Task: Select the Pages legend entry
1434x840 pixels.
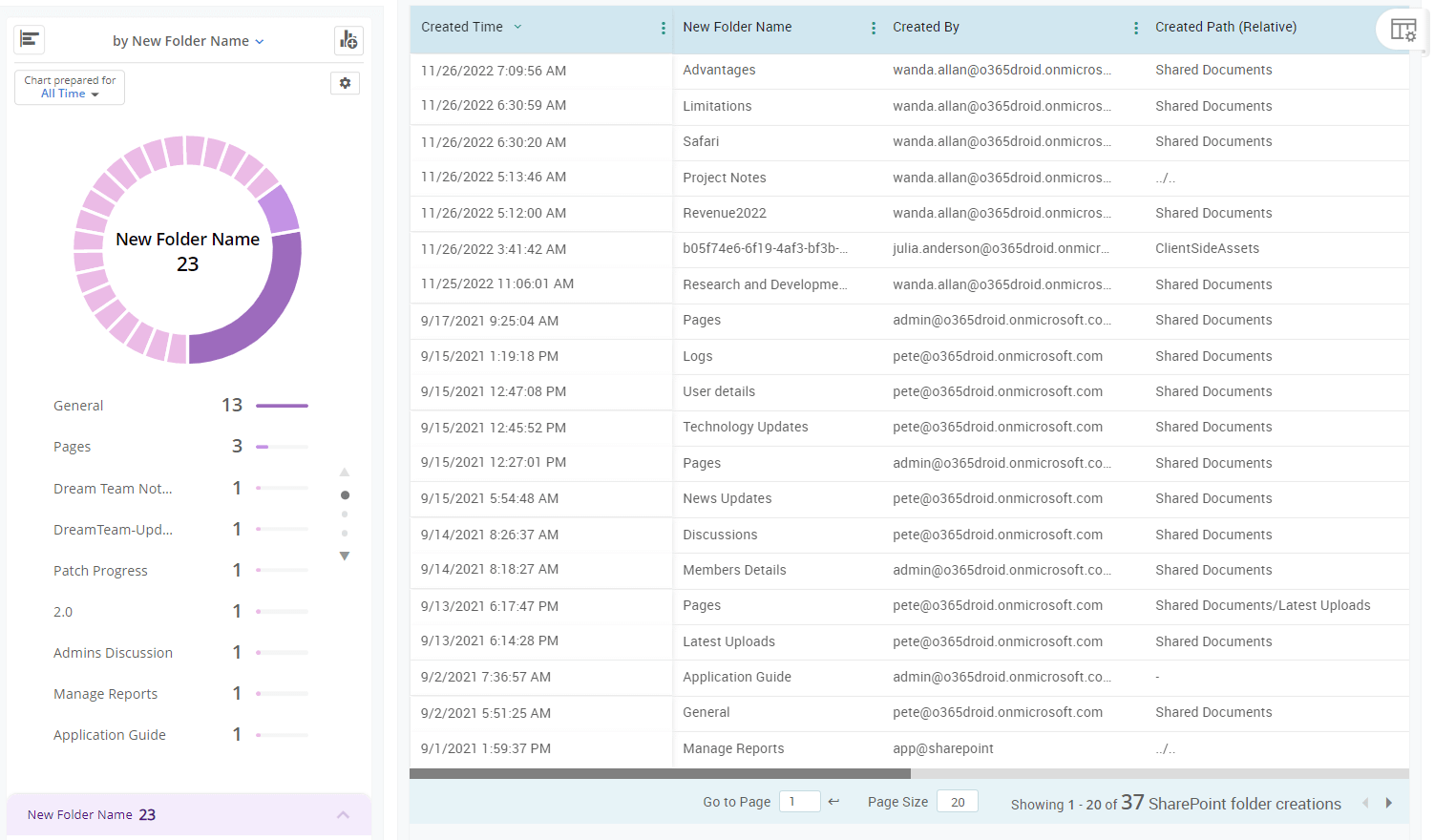Action: pyautogui.click(x=73, y=447)
